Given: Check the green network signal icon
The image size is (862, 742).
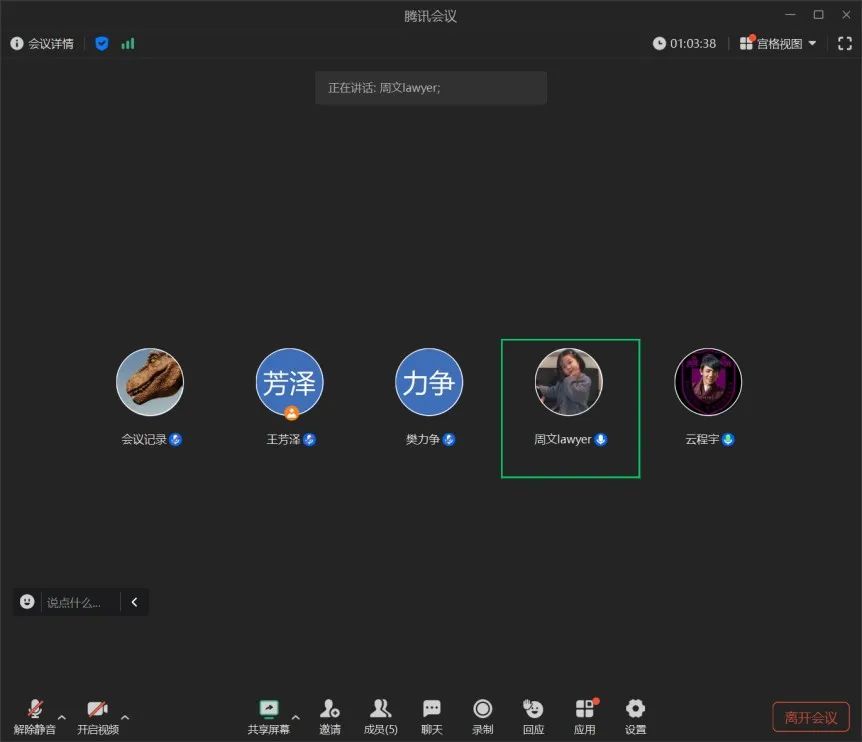Looking at the screenshot, I should click(x=128, y=43).
